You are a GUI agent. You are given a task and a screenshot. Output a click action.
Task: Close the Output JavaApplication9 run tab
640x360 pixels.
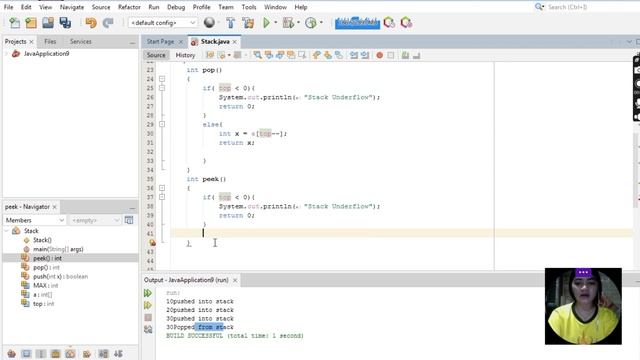pos(235,280)
